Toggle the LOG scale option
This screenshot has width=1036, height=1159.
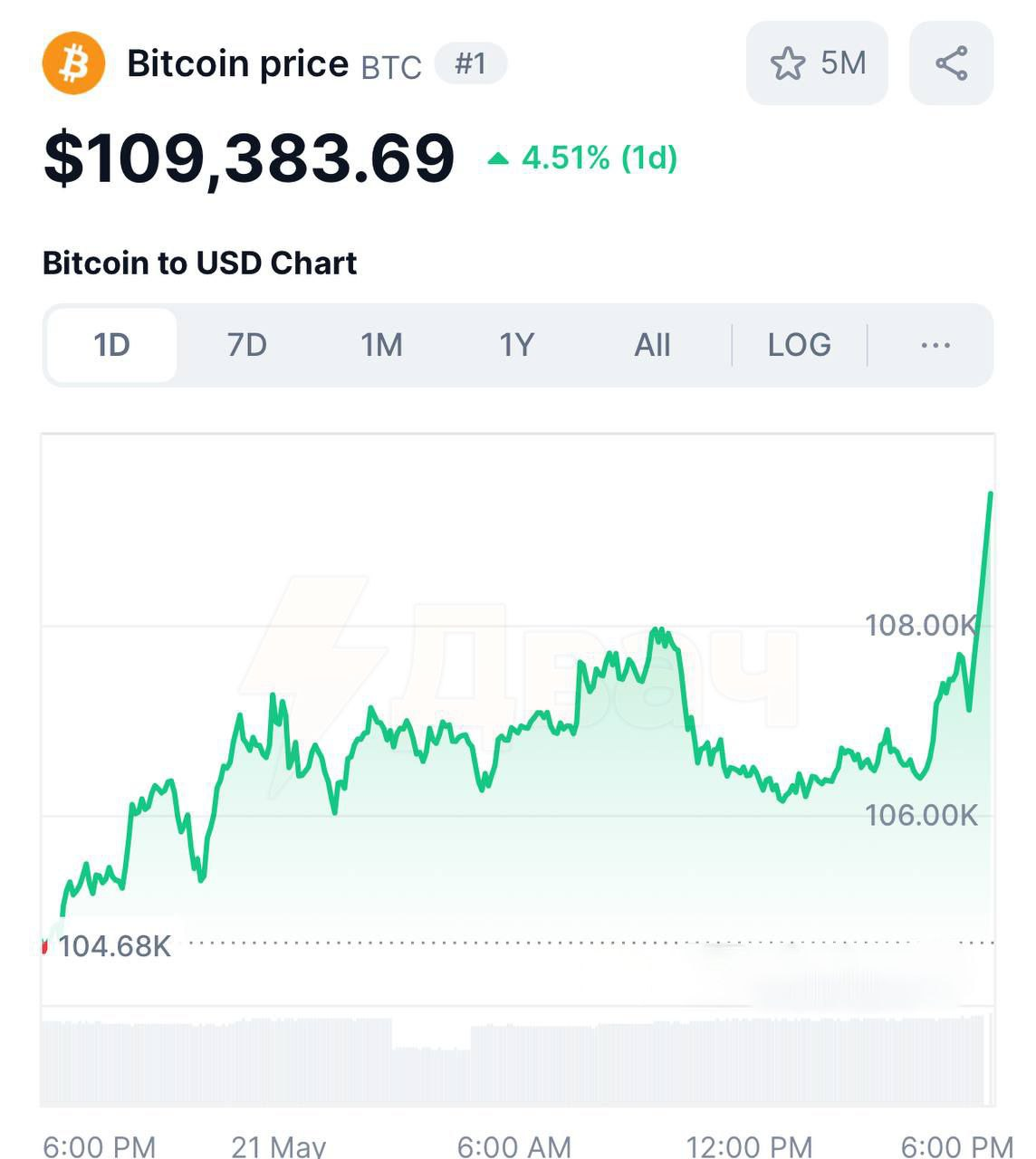pyautogui.click(x=799, y=345)
